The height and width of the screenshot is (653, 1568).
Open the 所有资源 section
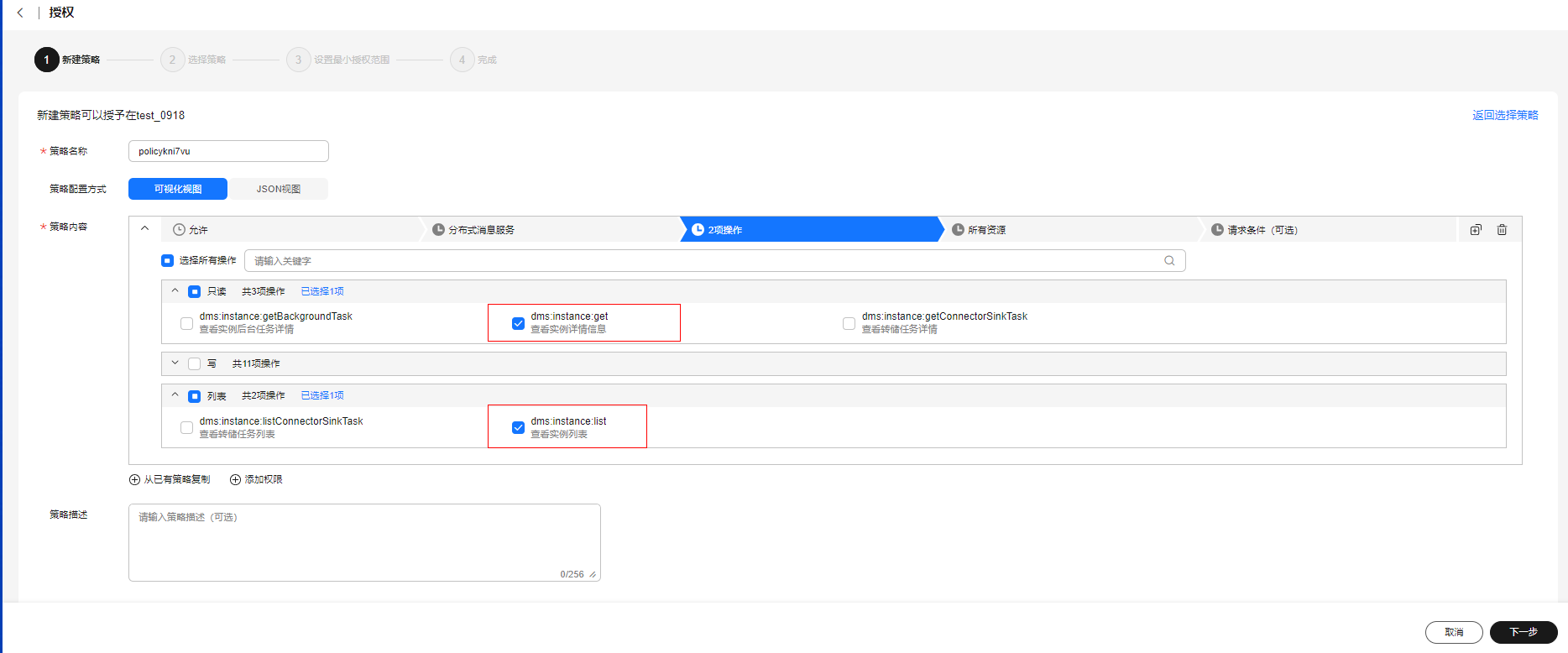point(1070,230)
